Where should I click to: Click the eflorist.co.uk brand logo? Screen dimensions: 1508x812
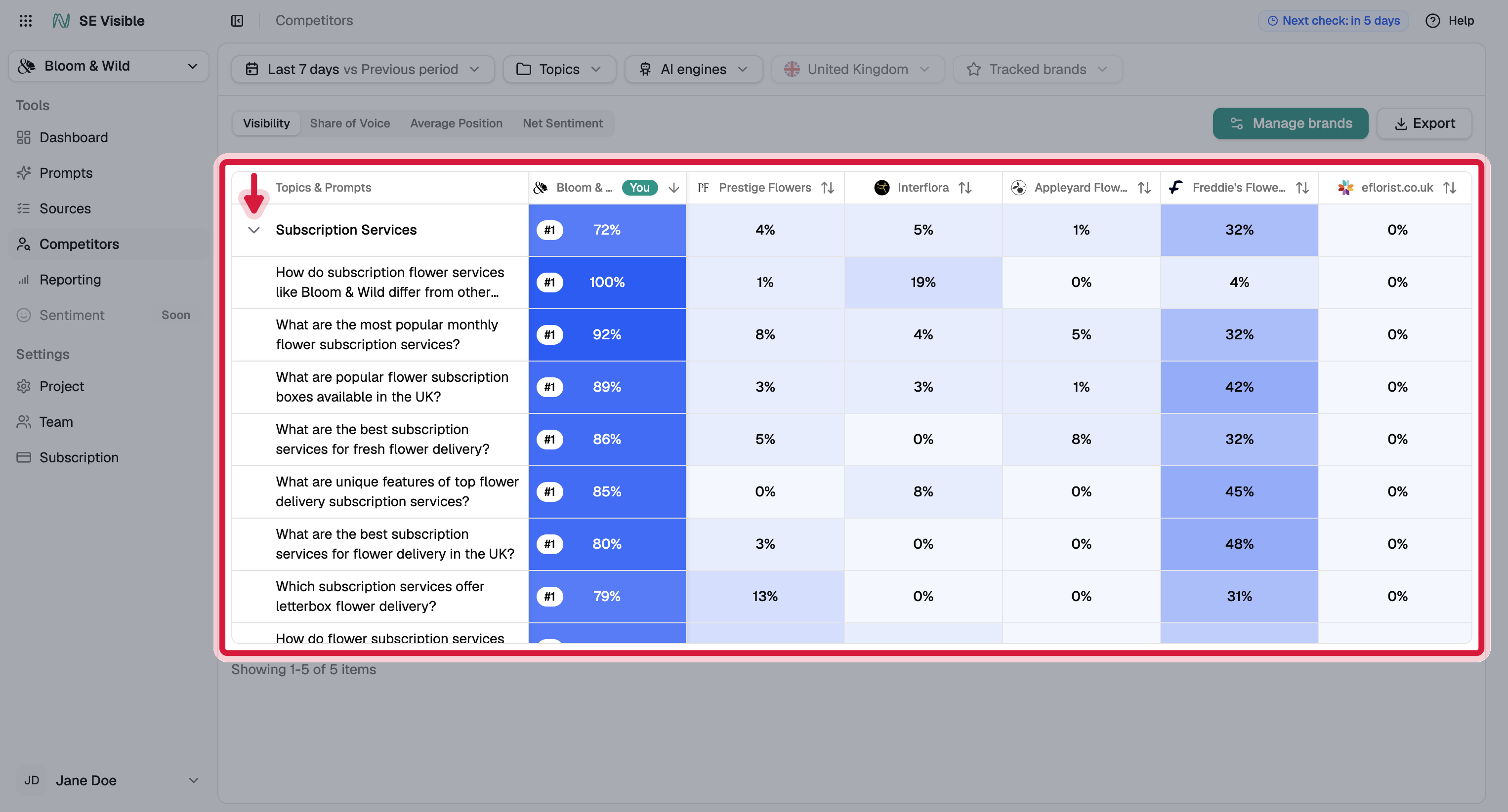click(x=1345, y=187)
